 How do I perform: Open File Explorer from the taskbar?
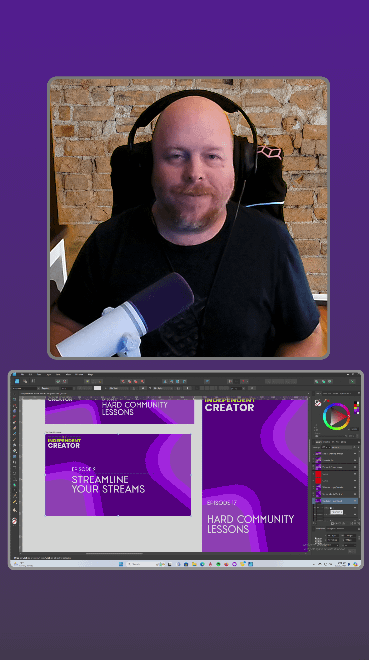pyautogui.click(x=194, y=564)
